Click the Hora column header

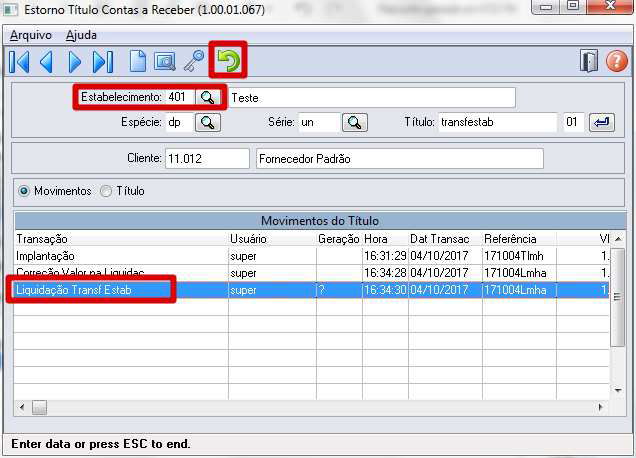point(385,239)
